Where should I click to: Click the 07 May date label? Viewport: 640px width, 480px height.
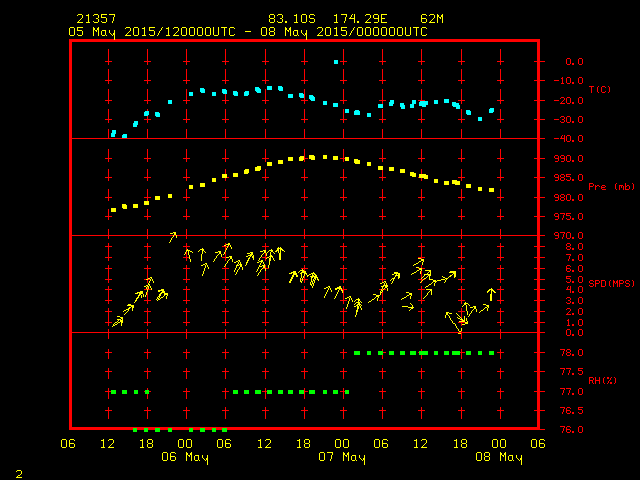341,457
